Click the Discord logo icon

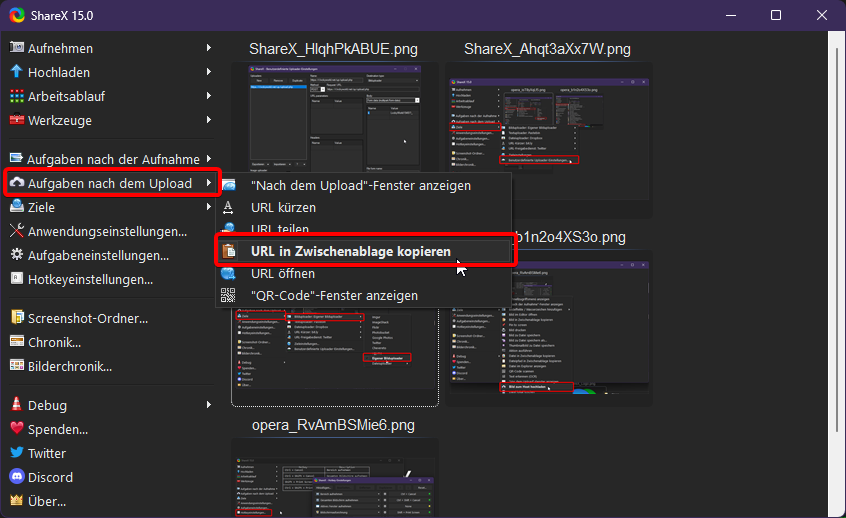point(16,477)
